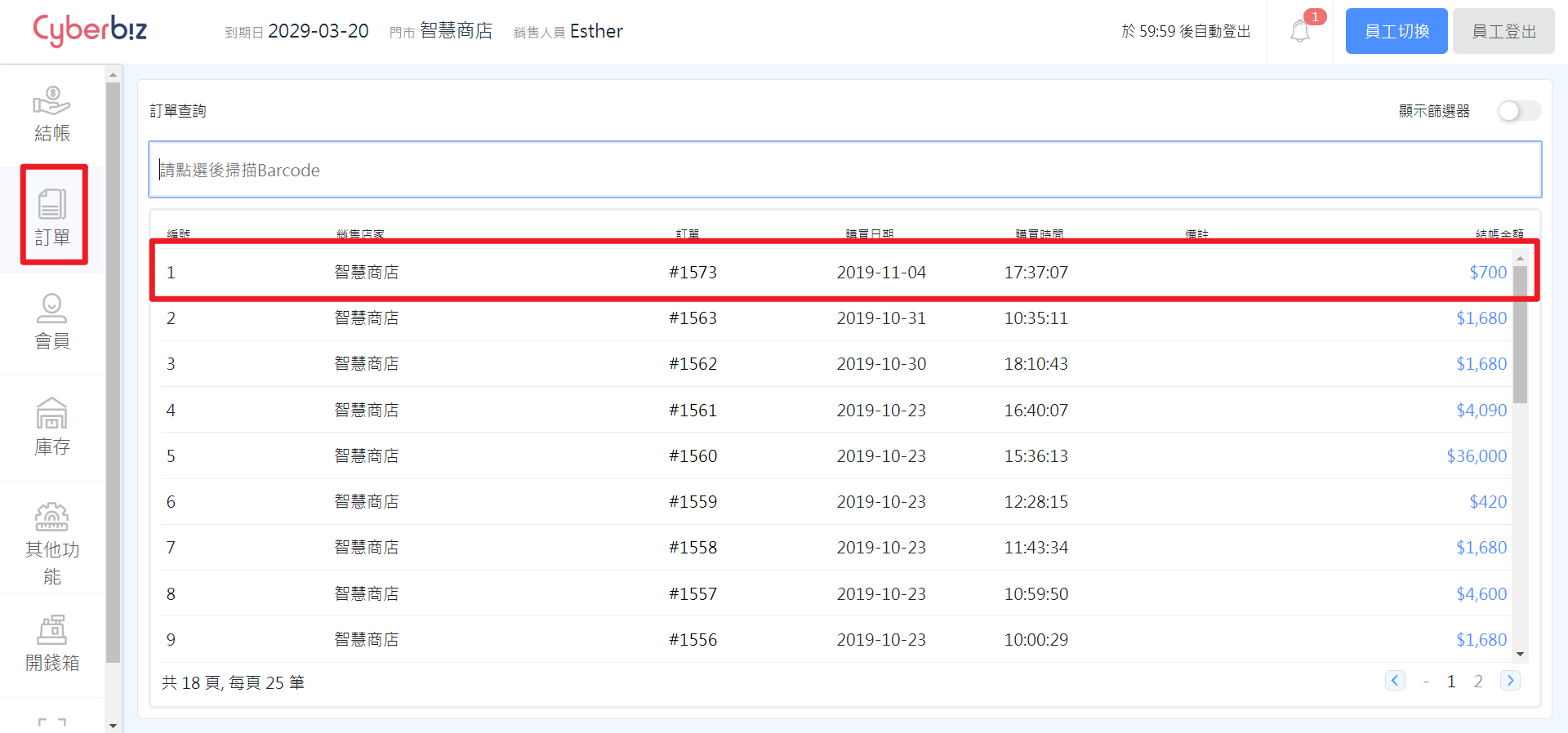
Task: Open the notification bell
Action: tap(1300, 31)
